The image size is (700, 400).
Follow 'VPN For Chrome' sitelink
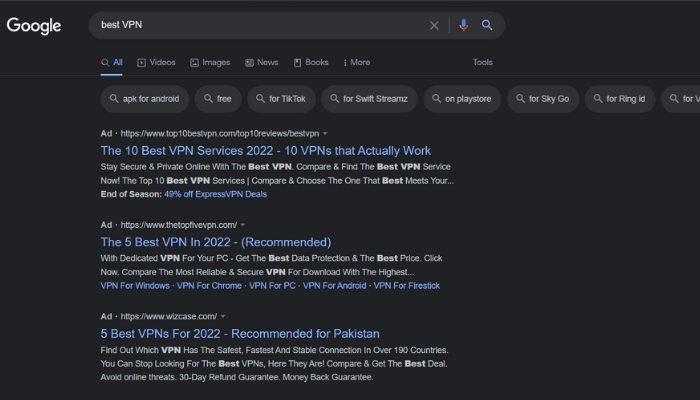coord(209,286)
